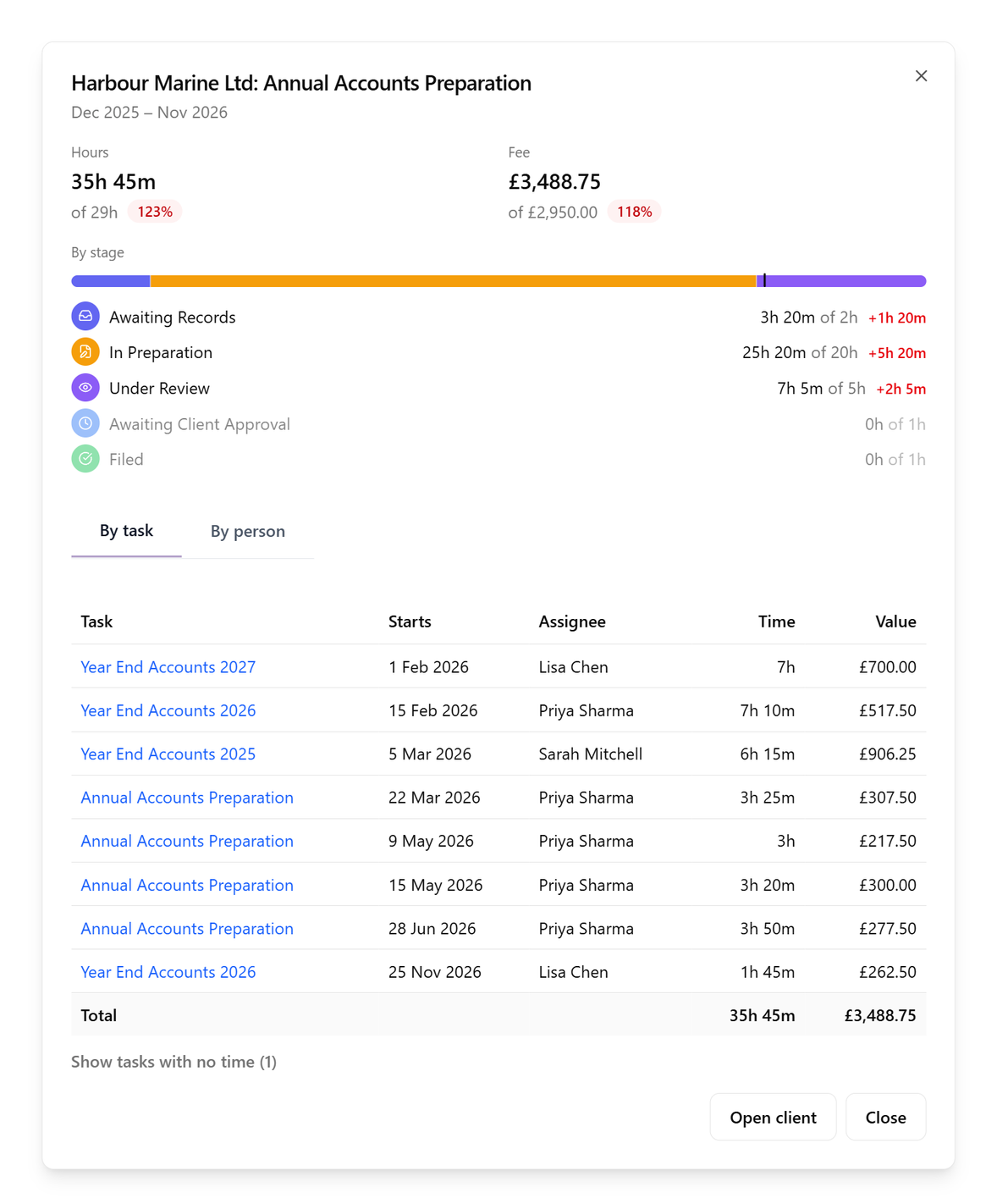
Task: Click the 5 Mar 2026 start date
Action: click(x=430, y=754)
